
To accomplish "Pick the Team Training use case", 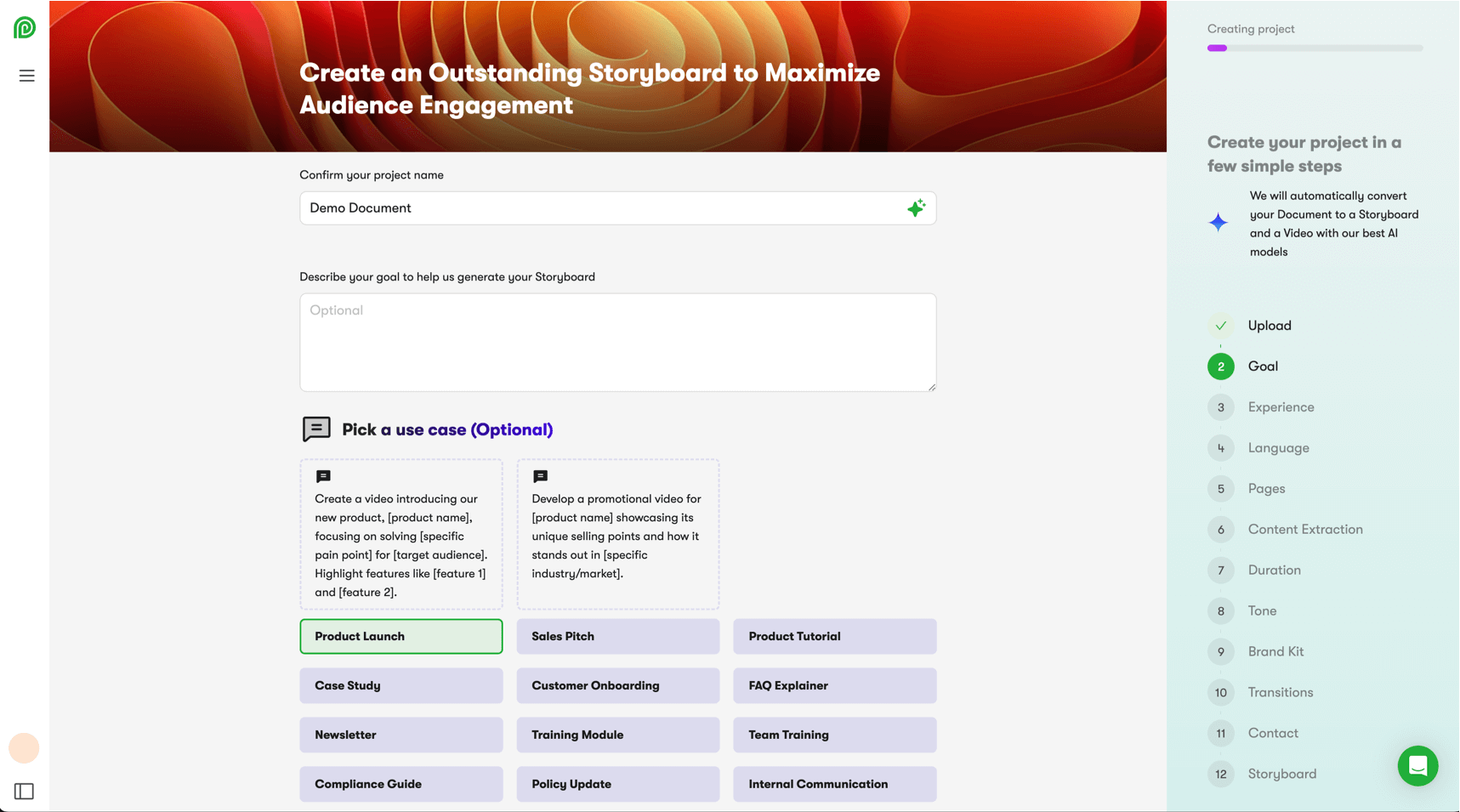I will tap(835, 735).
